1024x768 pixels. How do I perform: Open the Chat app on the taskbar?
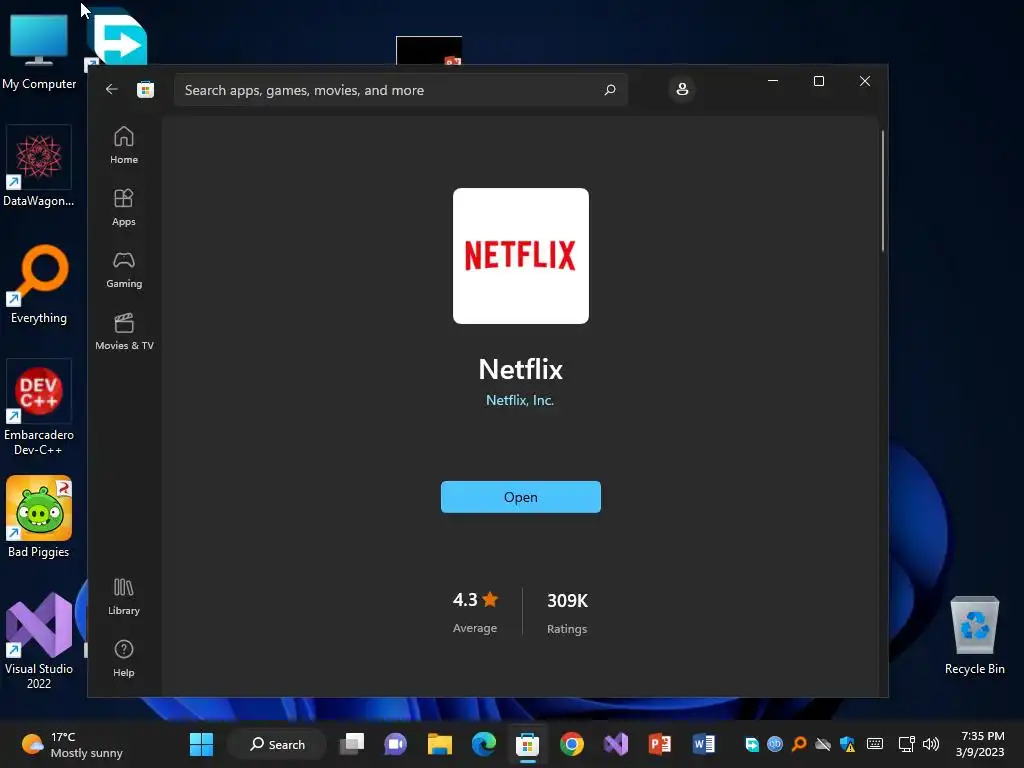coord(396,744)
